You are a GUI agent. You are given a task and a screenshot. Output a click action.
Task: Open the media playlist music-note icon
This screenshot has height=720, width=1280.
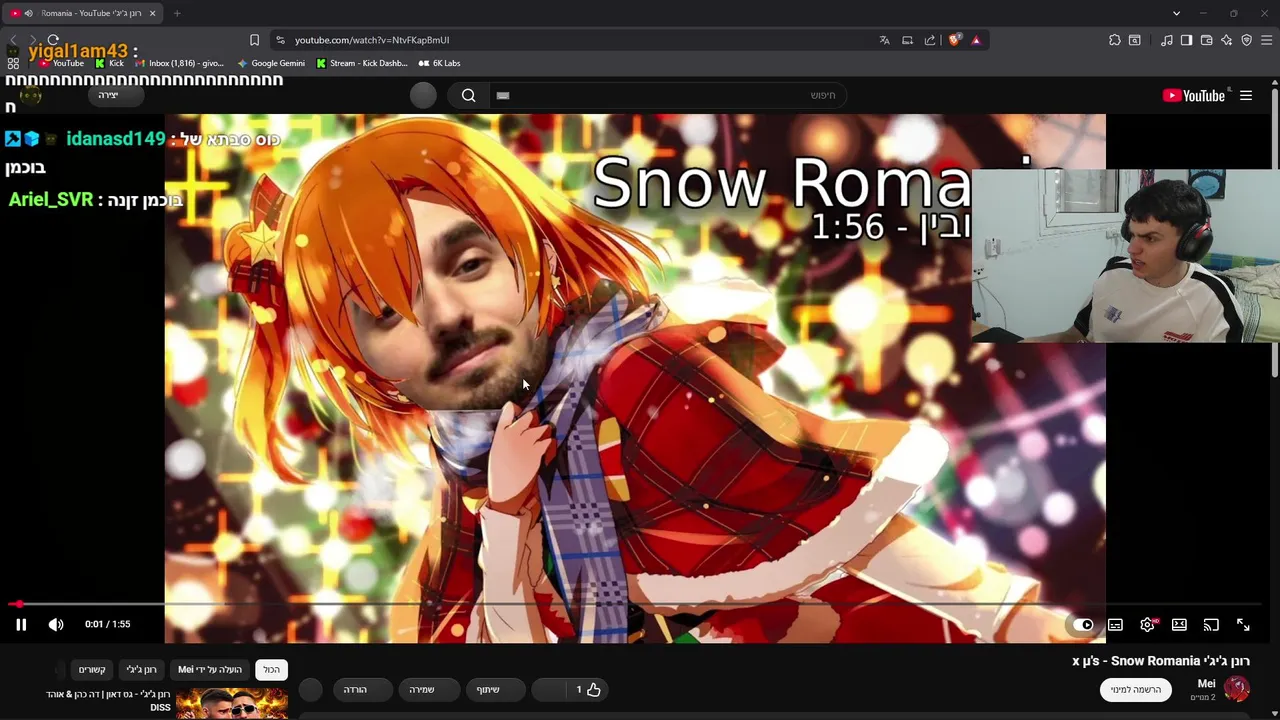click(x=1166, y=40)
